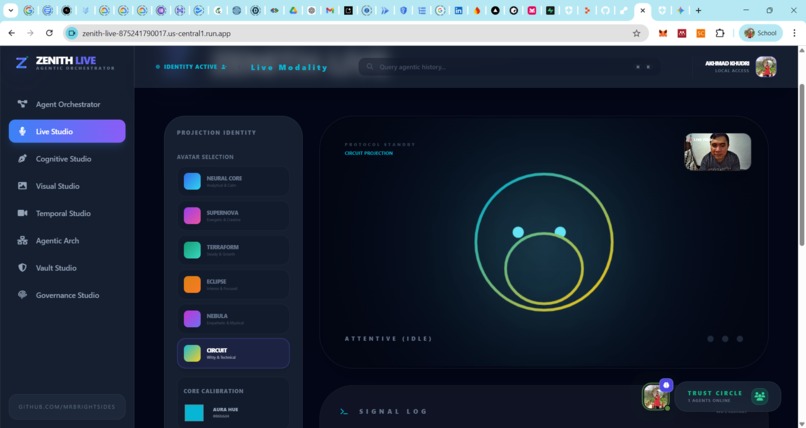Open the Aura Hue color swatch
Image resolution: width=806 pixels, height=428 pixels.
(x=194, y=413)
